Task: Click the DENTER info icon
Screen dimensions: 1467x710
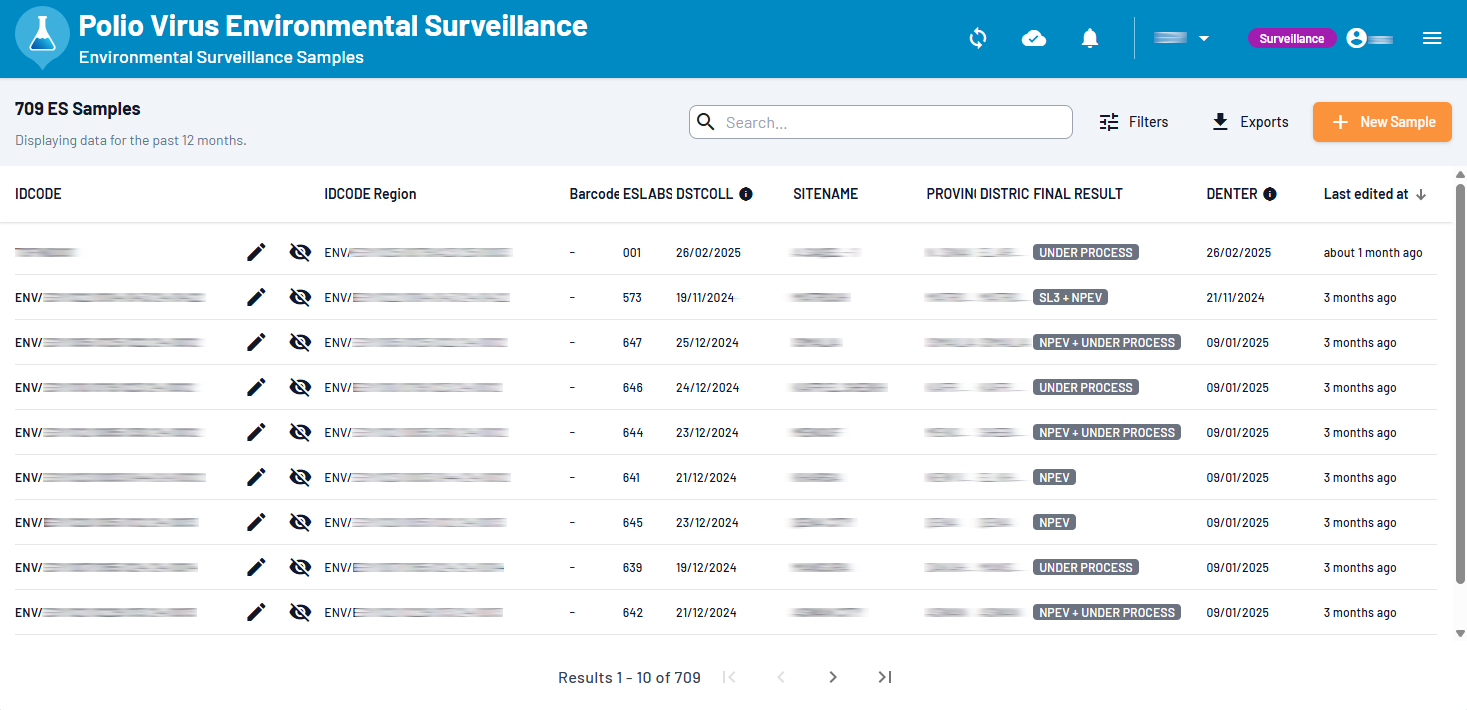Action: point(1270,194)
